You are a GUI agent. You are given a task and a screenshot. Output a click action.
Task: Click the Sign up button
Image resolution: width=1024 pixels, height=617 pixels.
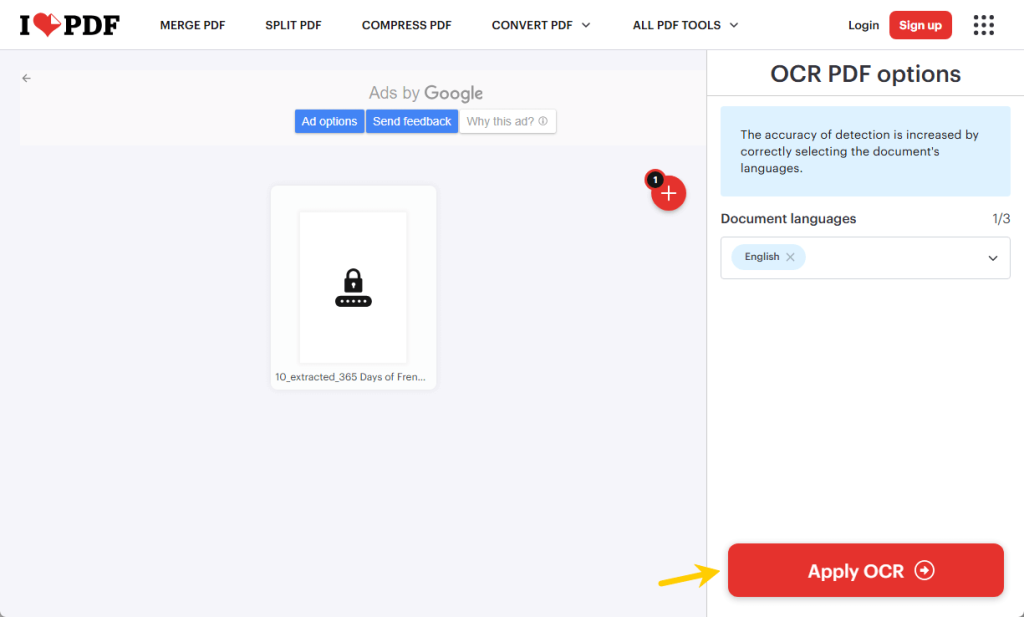[x=920, y=25]
